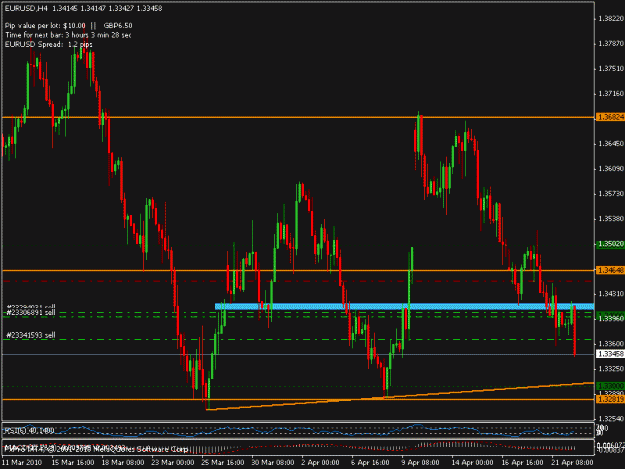
Task: Click the '14 Apr 00:00' time label
Action: [x=472, y=462]
